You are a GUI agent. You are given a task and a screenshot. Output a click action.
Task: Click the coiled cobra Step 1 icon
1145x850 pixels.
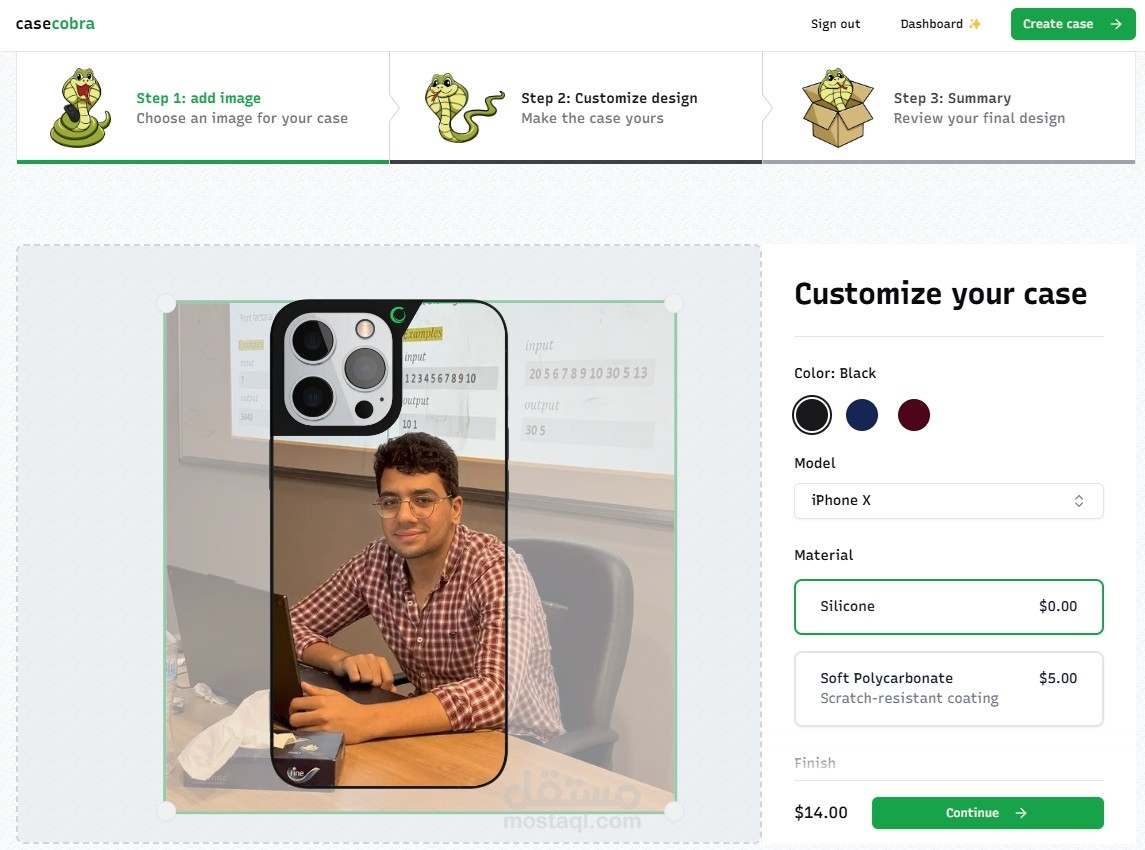click(80, 108)
